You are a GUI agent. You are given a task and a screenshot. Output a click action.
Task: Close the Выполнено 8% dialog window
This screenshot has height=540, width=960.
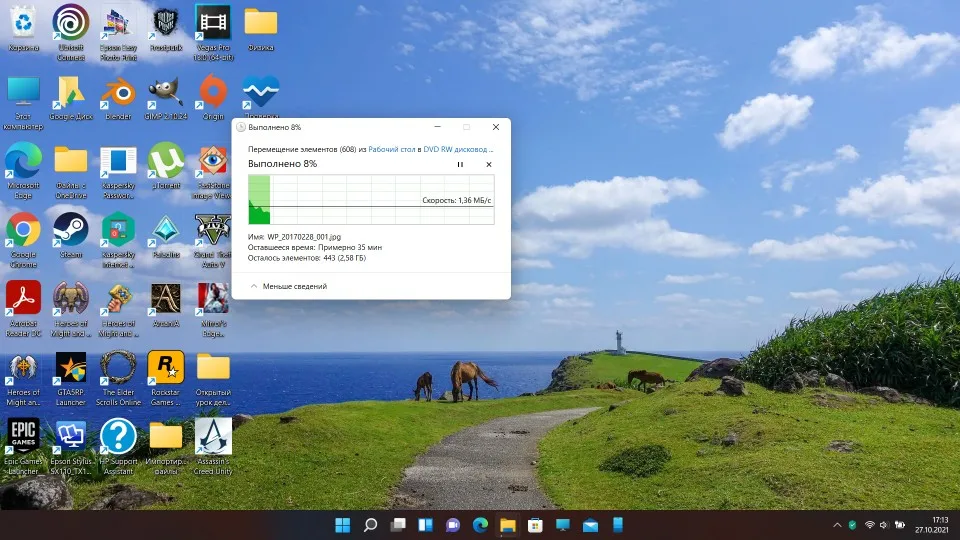[496, 127]
